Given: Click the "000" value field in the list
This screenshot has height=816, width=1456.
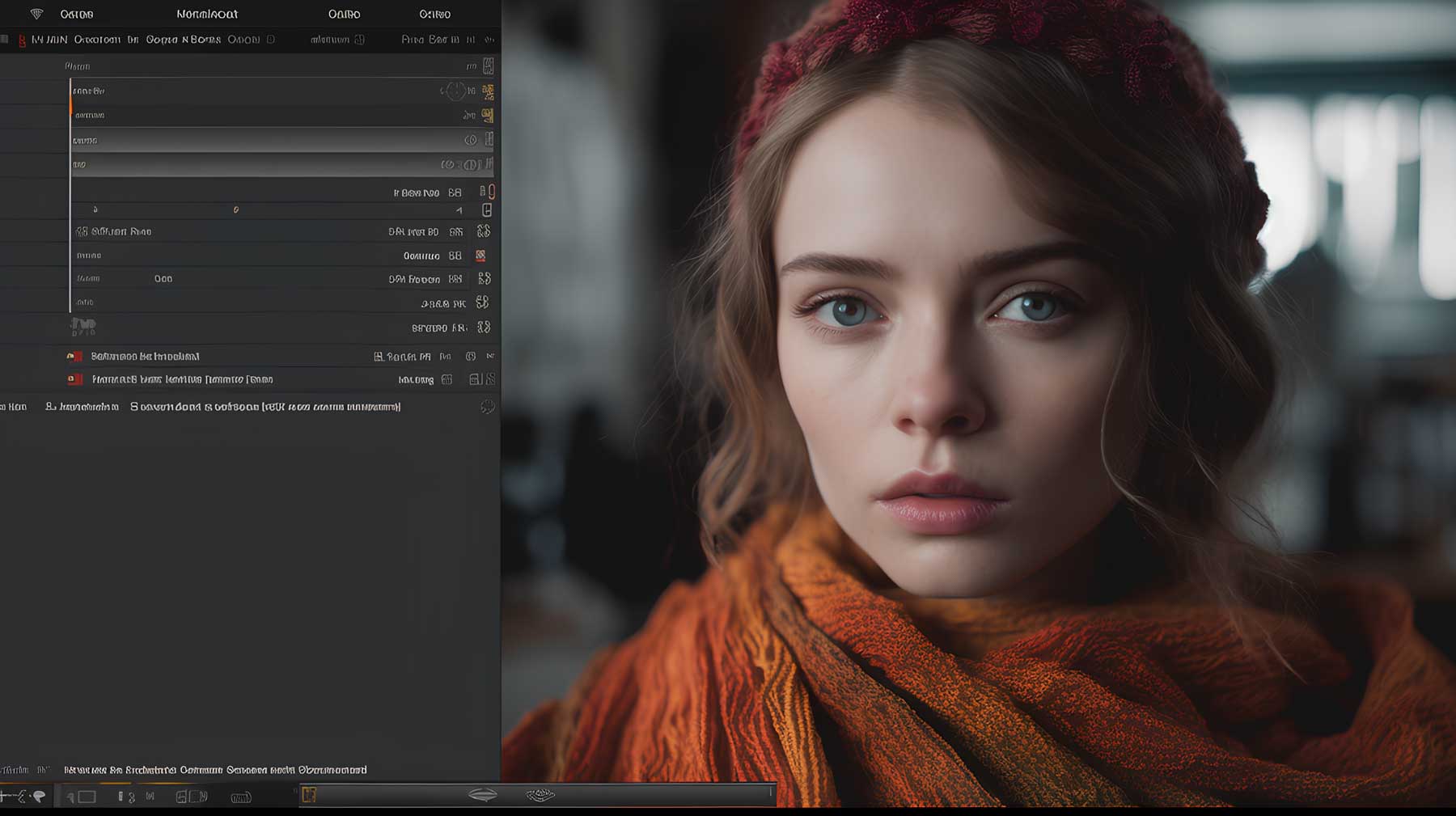Looking at the screenshot, I should tap(163, 279).
